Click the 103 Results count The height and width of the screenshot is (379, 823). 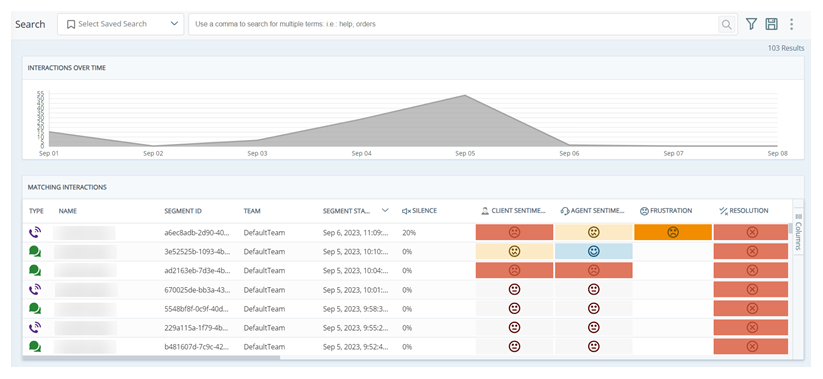786,48
